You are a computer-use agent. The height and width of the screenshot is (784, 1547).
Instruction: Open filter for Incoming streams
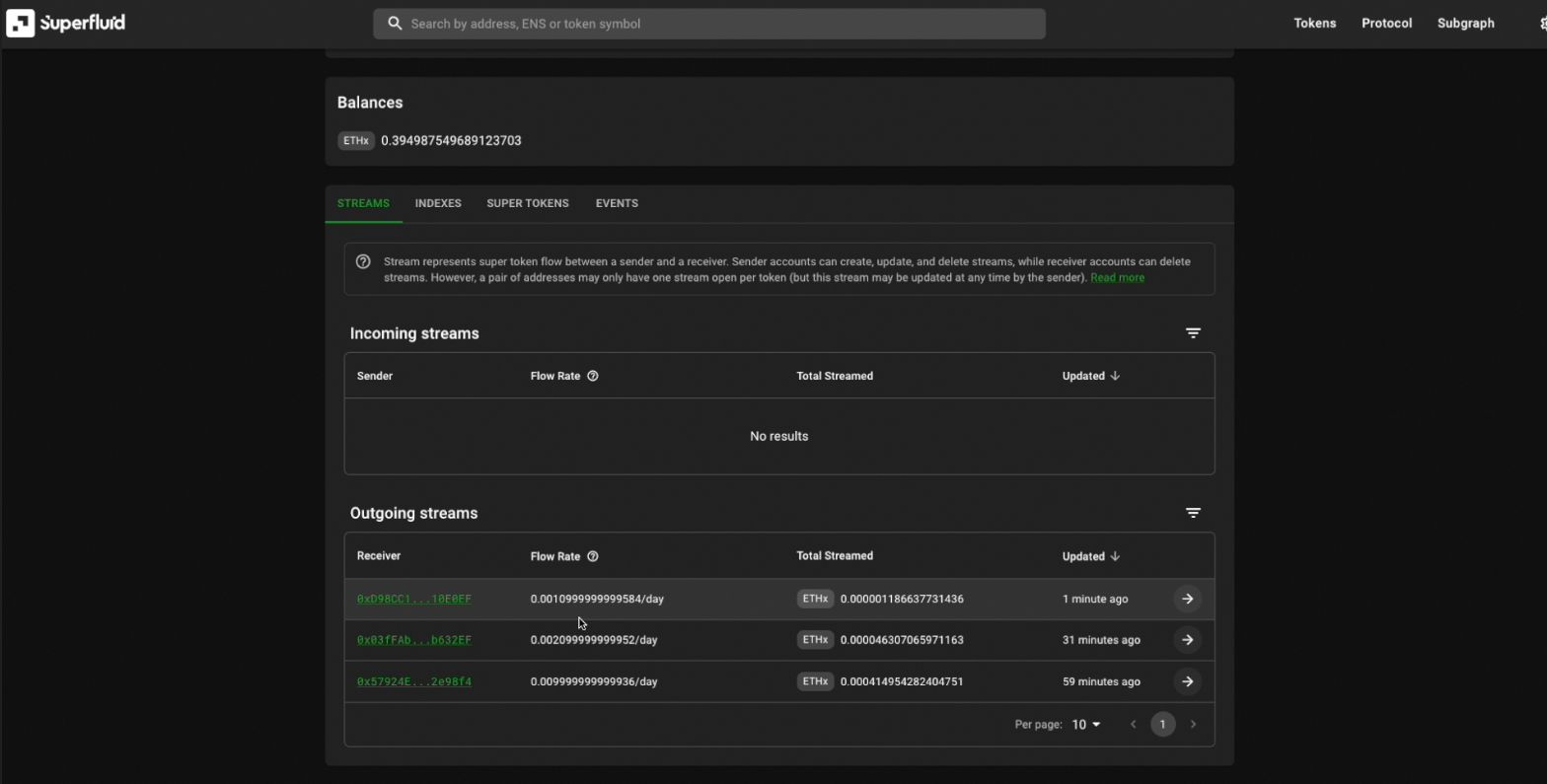coord(1193,333)
